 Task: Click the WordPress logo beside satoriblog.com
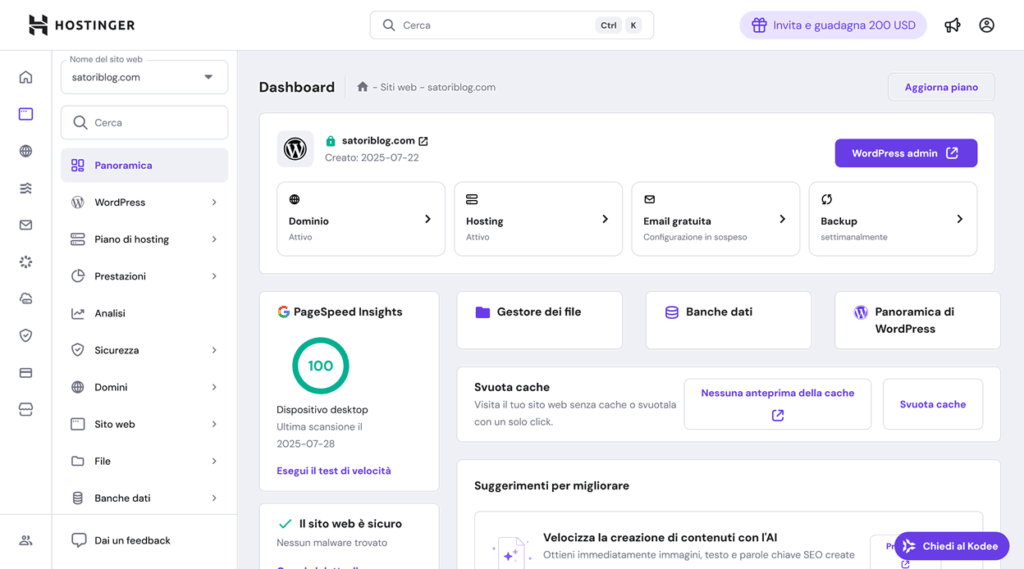(x=295, y=149)
